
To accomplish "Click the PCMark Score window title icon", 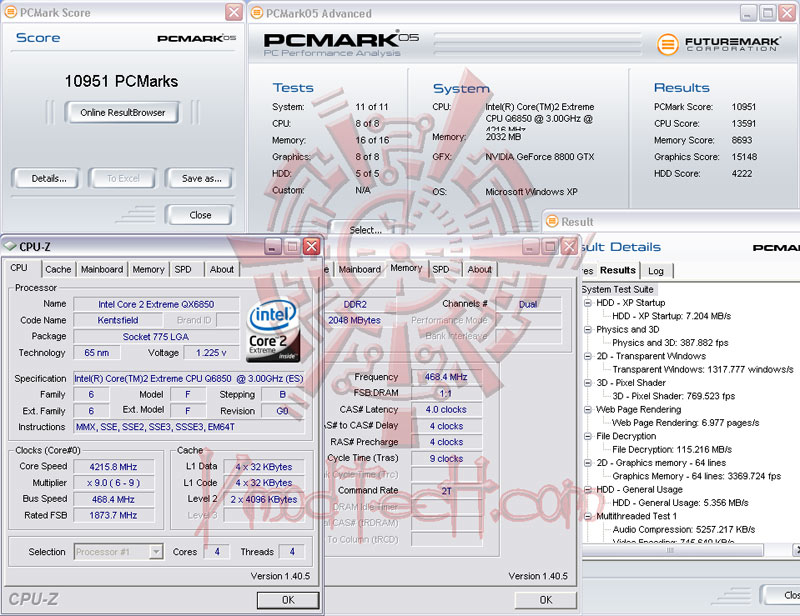I will tap(10, 12).
